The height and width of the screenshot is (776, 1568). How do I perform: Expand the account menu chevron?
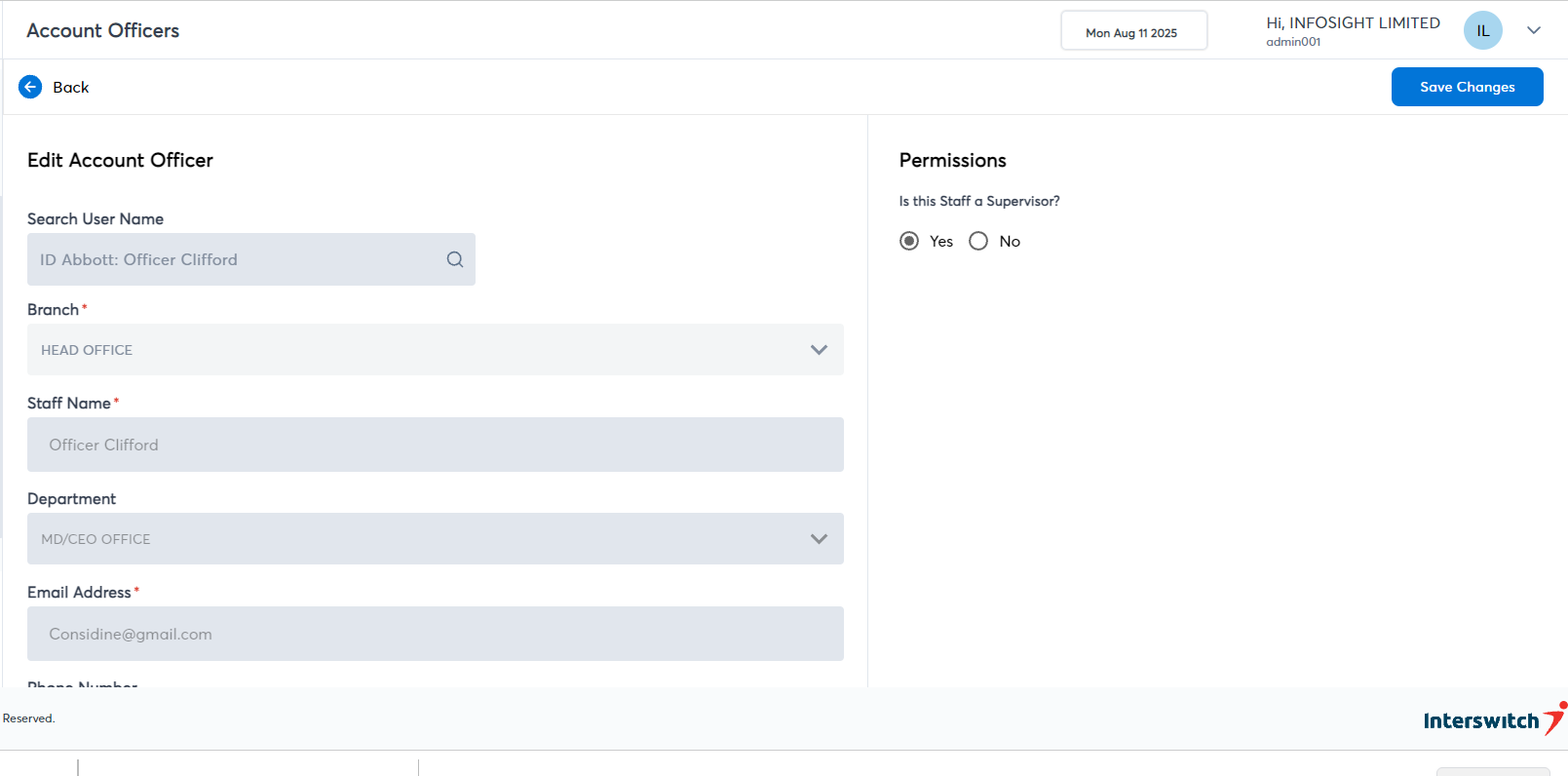click(1533, 30)
